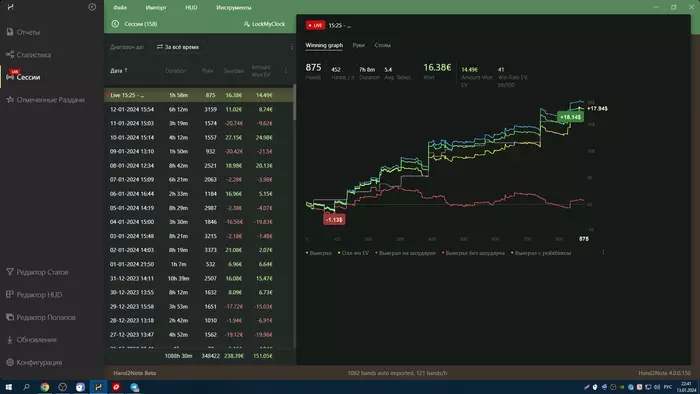Click the sessions list vertical scrollbar
Screen dimensions: 700x394
294,103
